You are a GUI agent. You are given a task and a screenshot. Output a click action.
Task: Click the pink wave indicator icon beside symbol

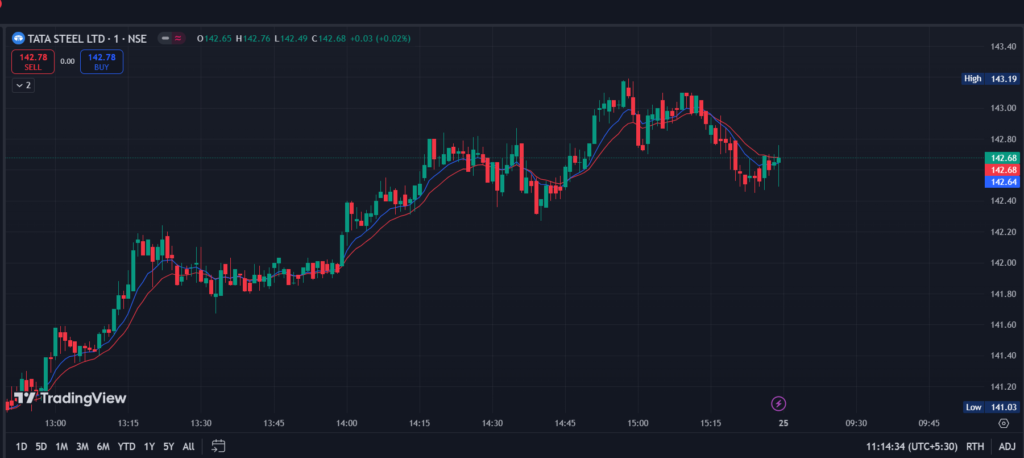(x=178, y=38)
